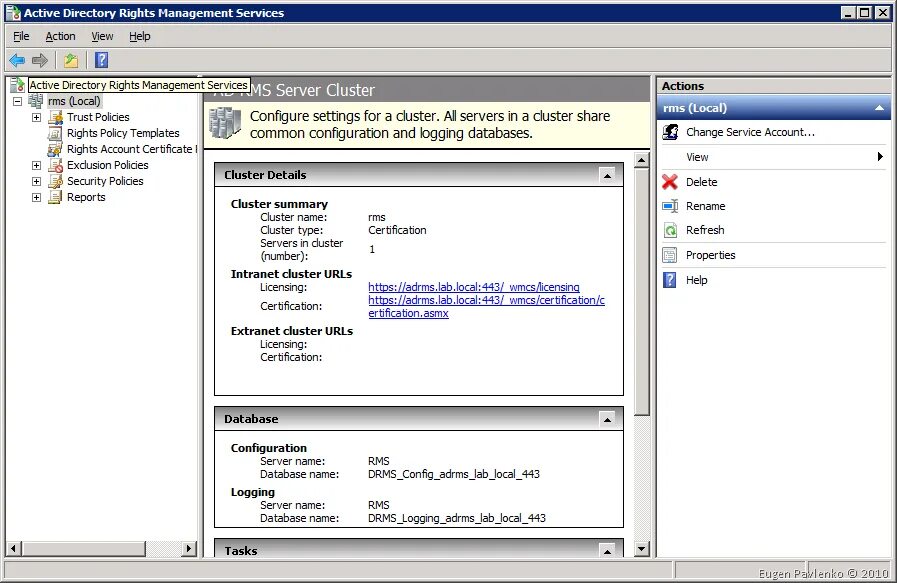Click the toolbar Help question-mark icon
This screenshot has width=897, height=583.
101,60
